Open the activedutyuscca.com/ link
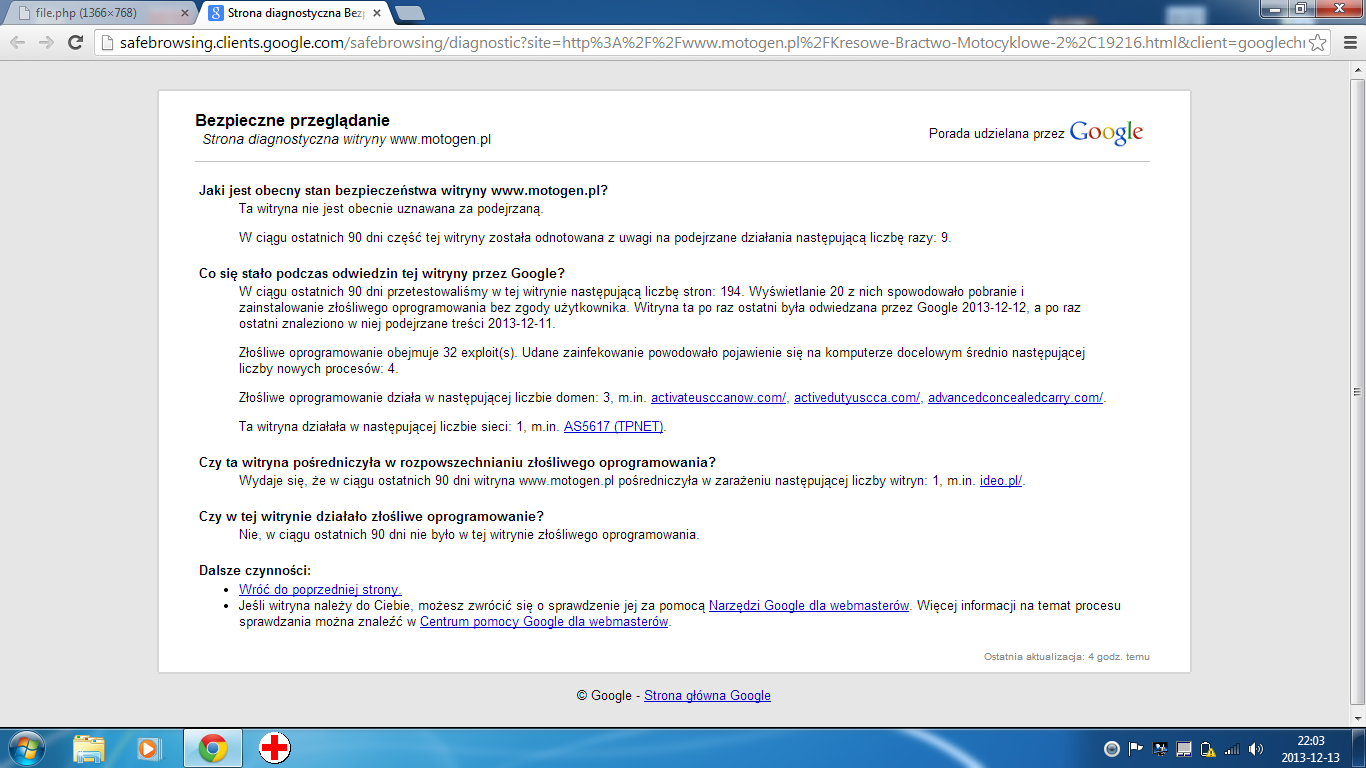Image resolution: width=1366 pixels, height=768 pixels. click(857, 398)
